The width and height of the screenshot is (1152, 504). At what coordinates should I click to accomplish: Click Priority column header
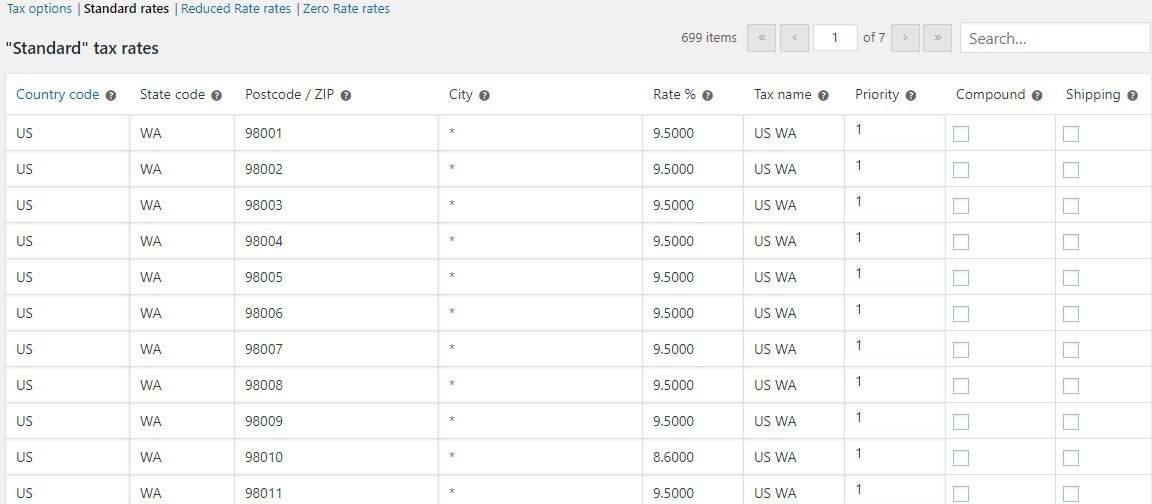point(877,95)
